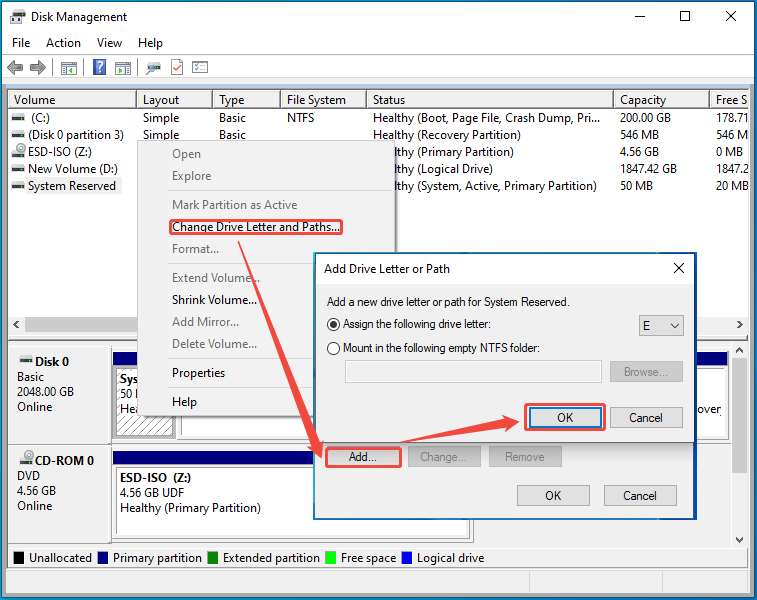Select 'Mount in the following empty NTFS folder'
This screenshot has width=757, height=600.
click(x=334, y=348)
